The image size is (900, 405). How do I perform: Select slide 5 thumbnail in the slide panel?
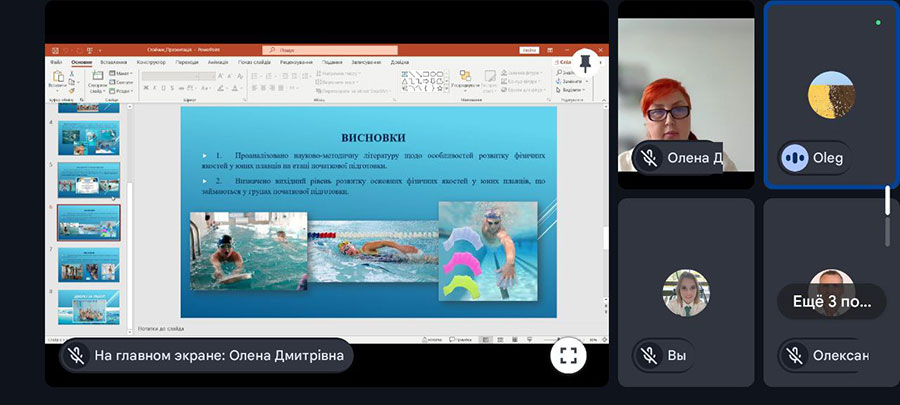tap(89, 180)
